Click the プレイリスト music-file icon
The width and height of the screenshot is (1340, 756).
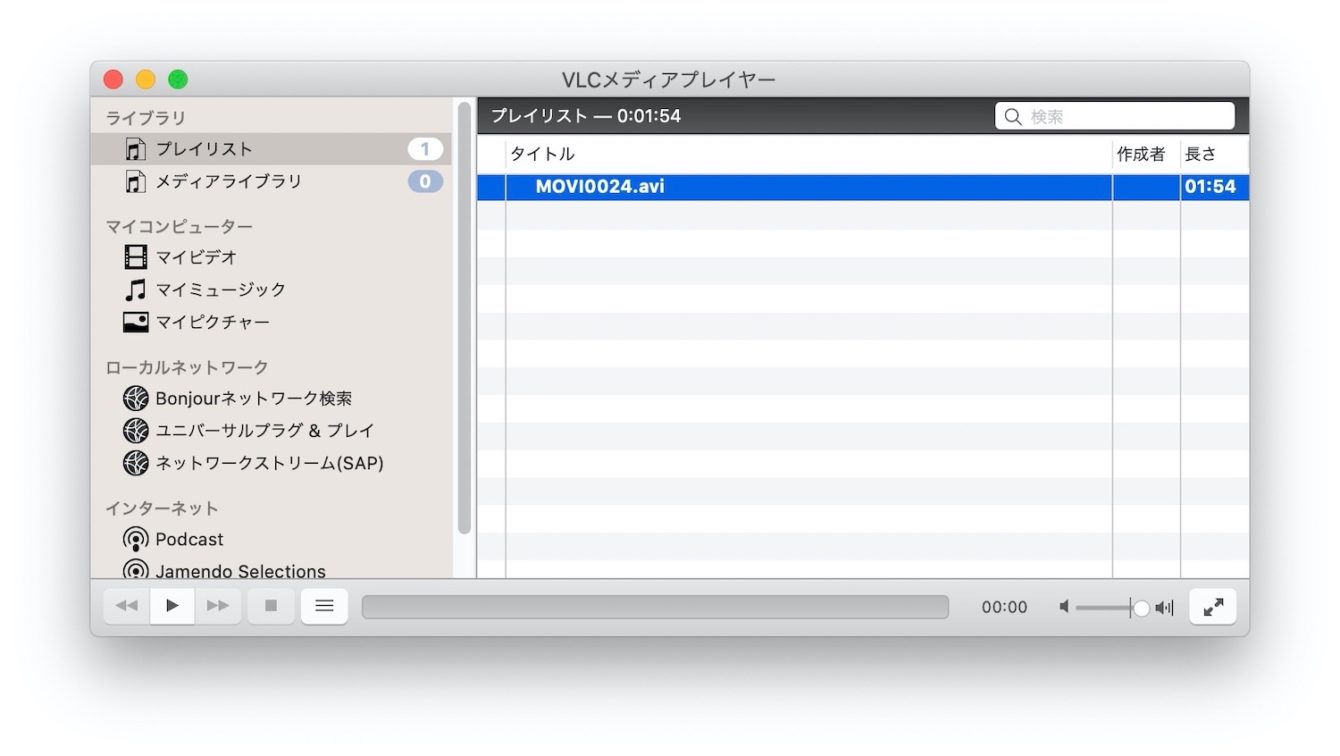135,149
